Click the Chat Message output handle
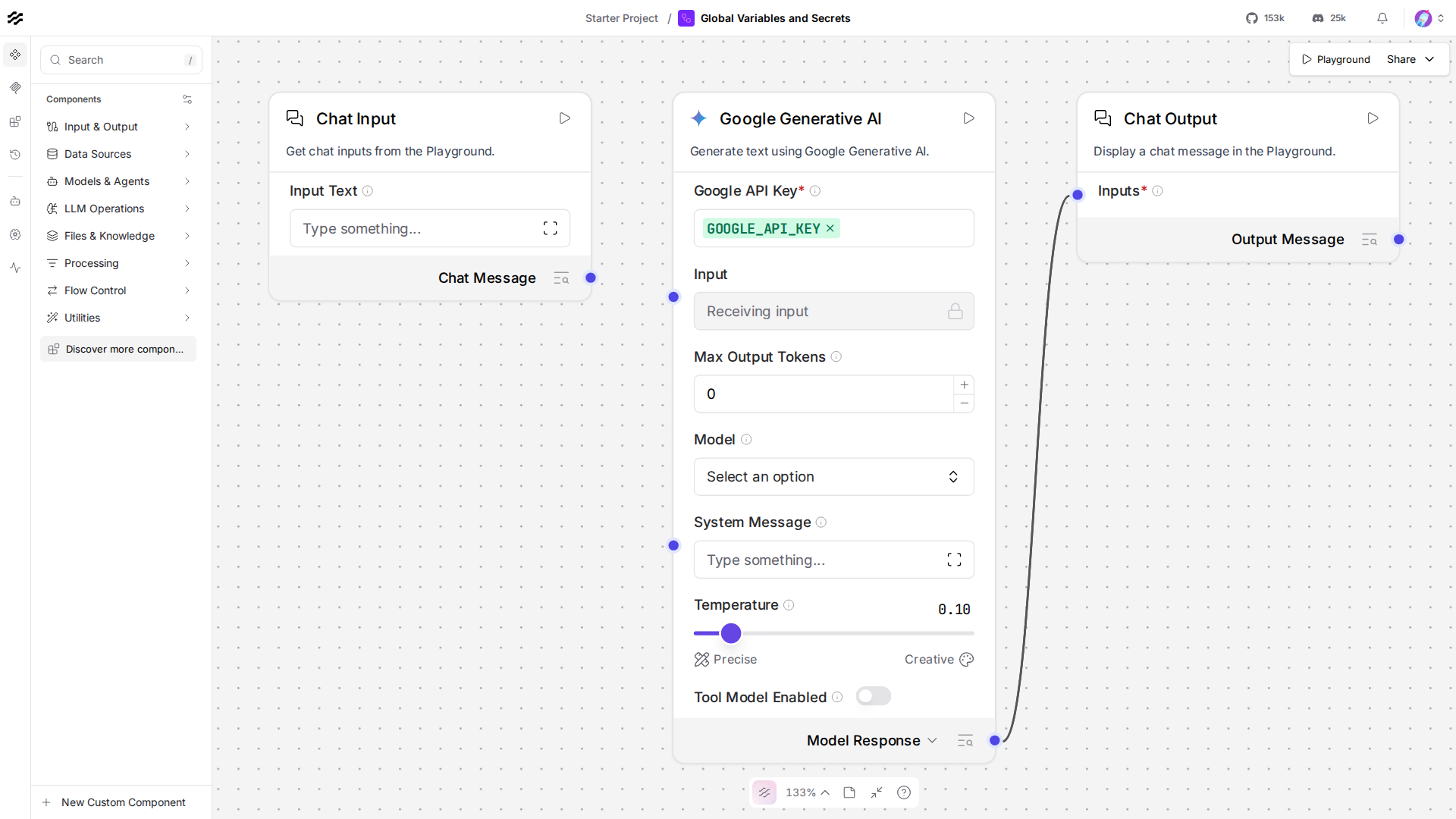The image size is (1456, 819). pyautogui.click(x=591, y=278)
